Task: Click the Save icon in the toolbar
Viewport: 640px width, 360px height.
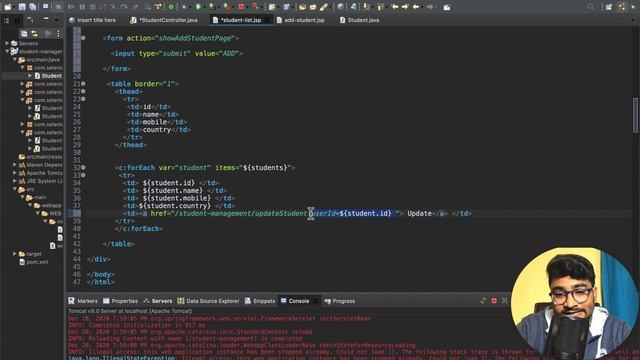Action: pyautogui.click(x=22, y=7)
